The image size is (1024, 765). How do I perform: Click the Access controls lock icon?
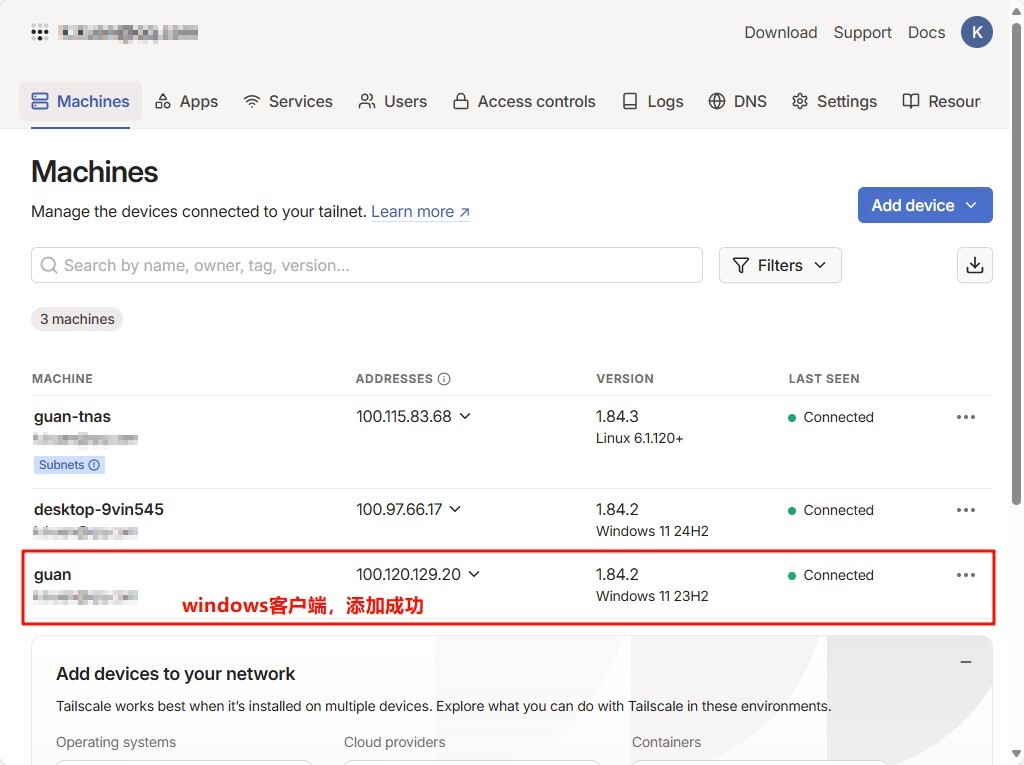[460, 101]
